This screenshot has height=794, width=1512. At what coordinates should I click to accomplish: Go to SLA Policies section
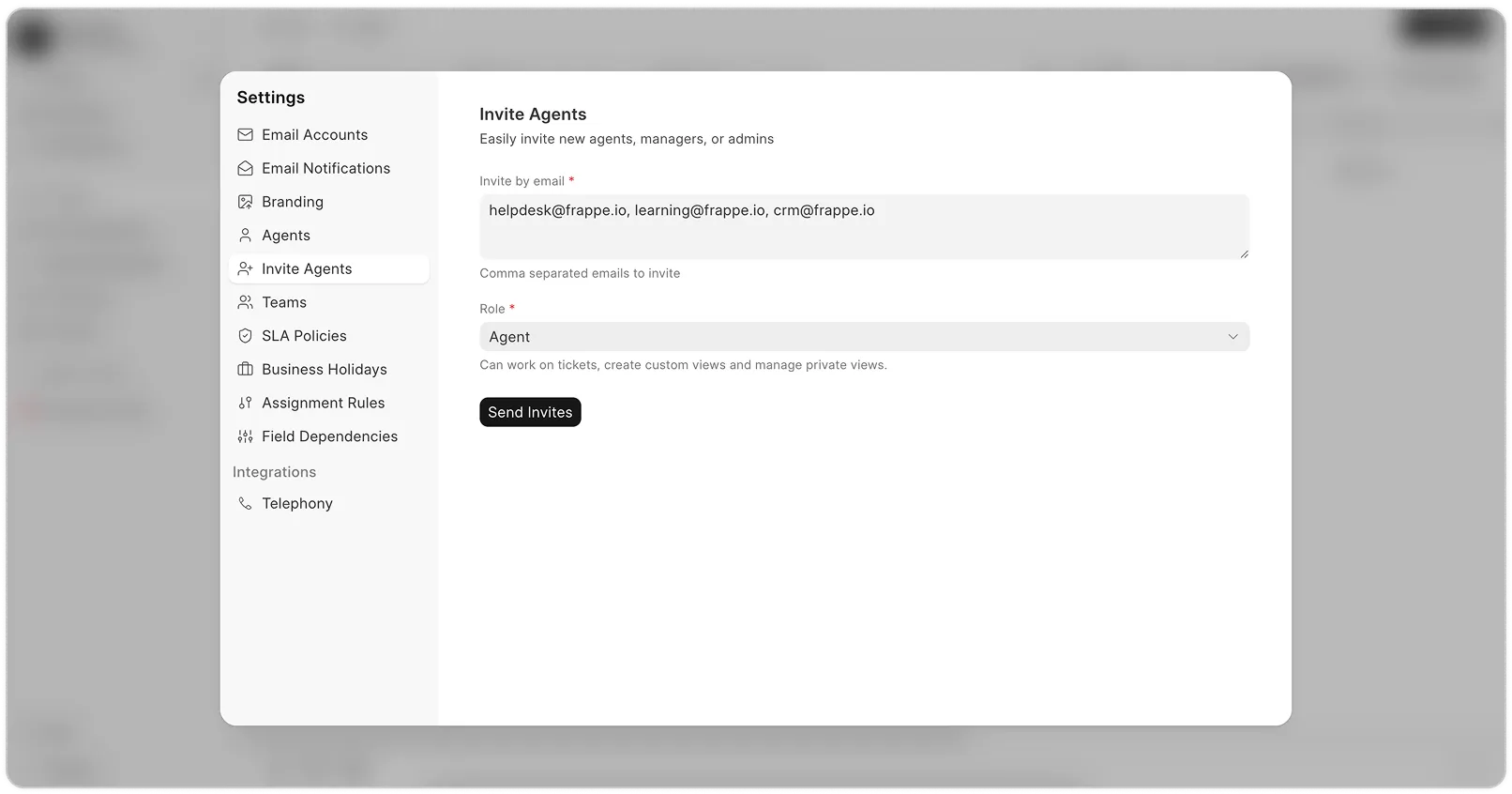pos(304,336)
